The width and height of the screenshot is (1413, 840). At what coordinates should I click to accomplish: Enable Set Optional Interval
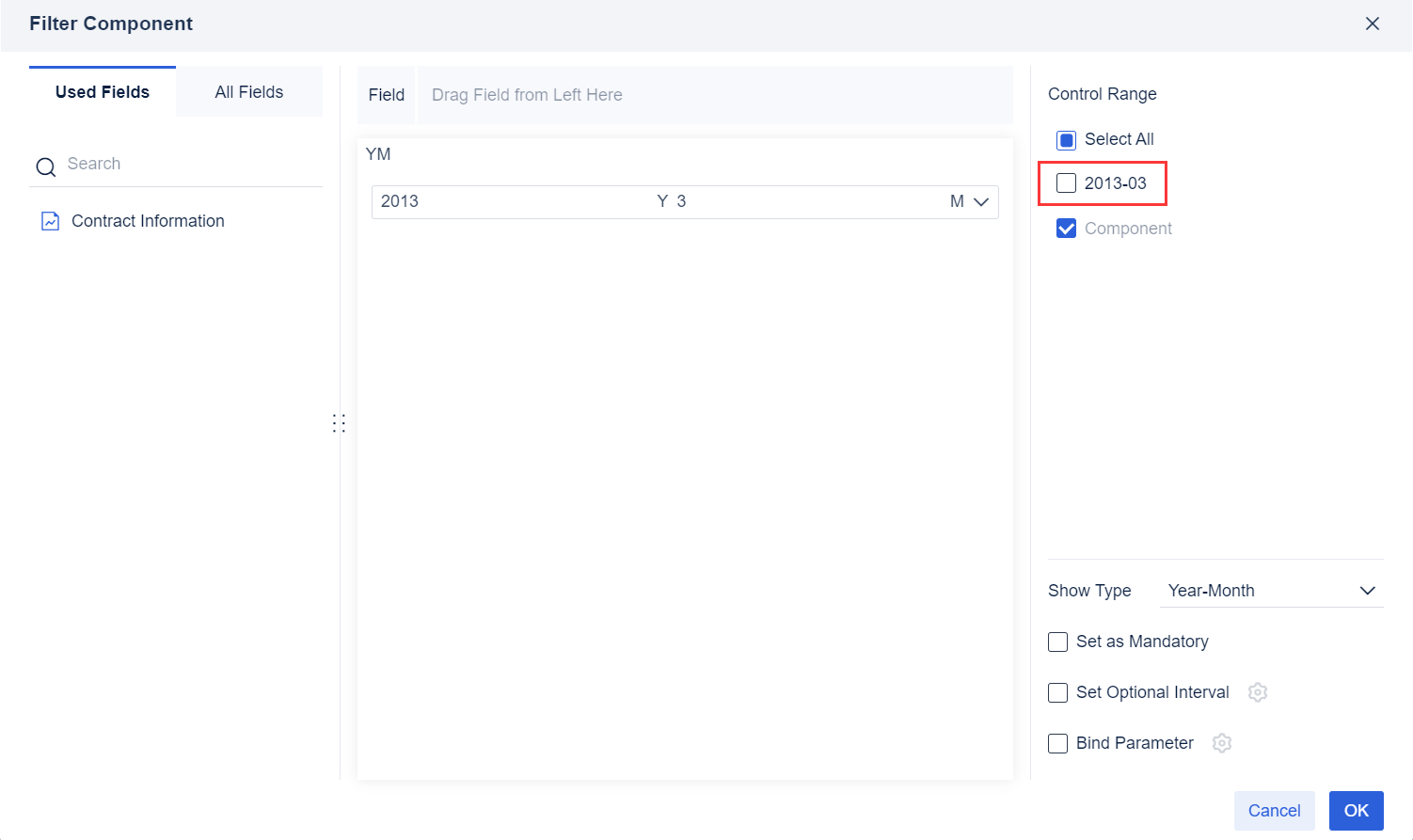(1057, 692)
